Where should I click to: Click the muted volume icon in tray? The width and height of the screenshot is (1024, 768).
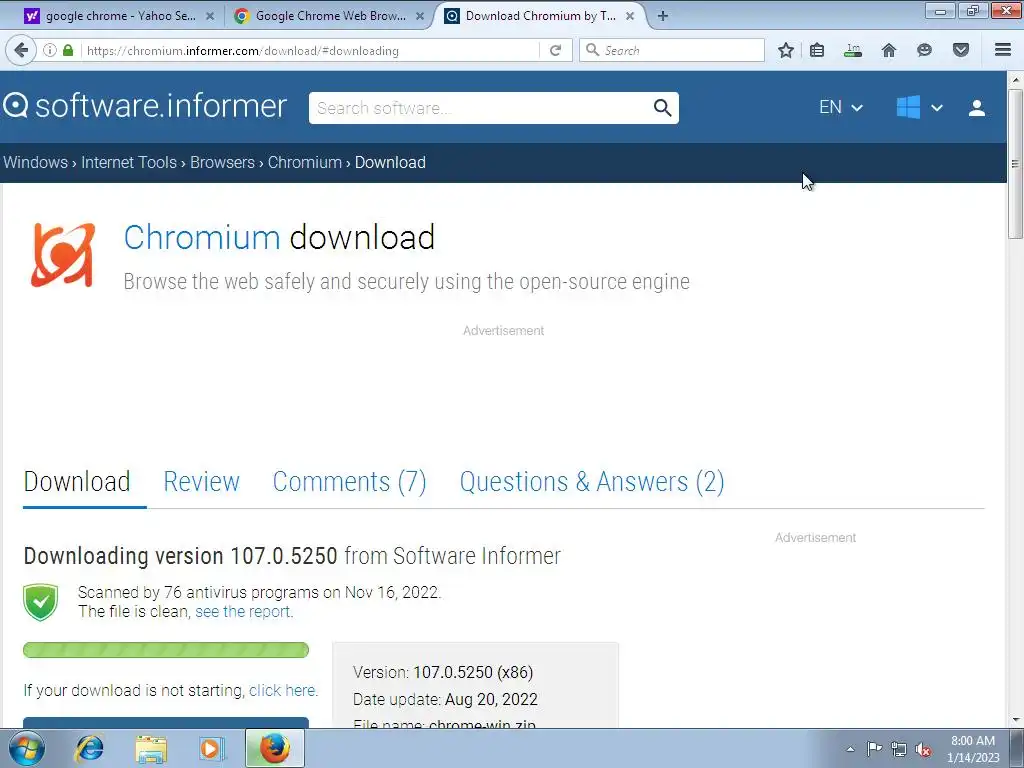pos(923,749)
